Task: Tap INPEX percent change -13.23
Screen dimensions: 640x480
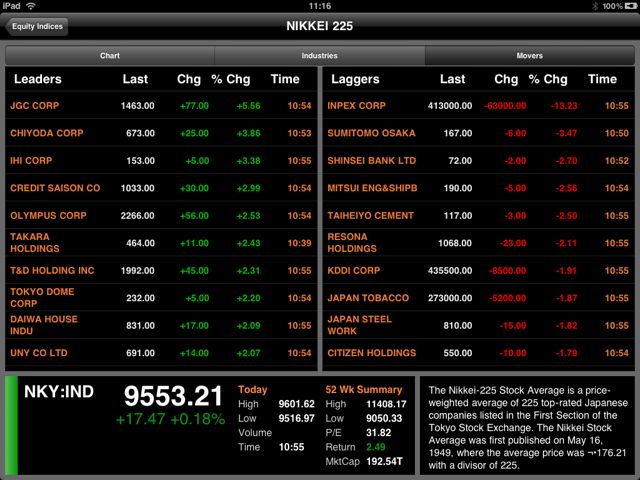Action: (x=564, y=106)
